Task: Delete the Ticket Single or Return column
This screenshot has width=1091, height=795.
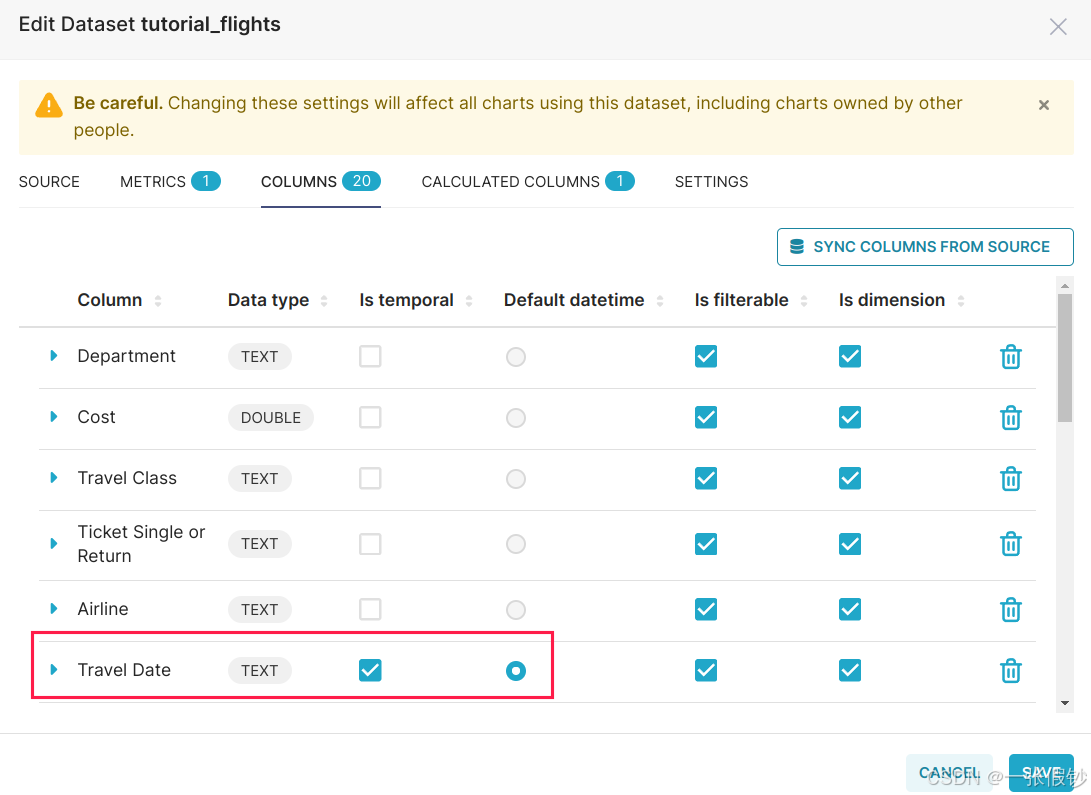Action: (1011, 544)
